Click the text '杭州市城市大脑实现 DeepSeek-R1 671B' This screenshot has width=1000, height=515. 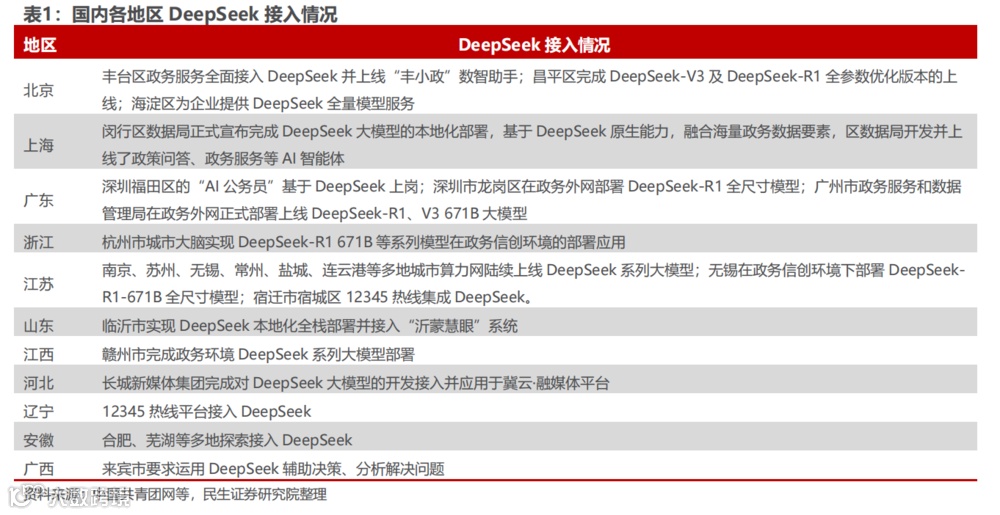[x=237, y=242]
